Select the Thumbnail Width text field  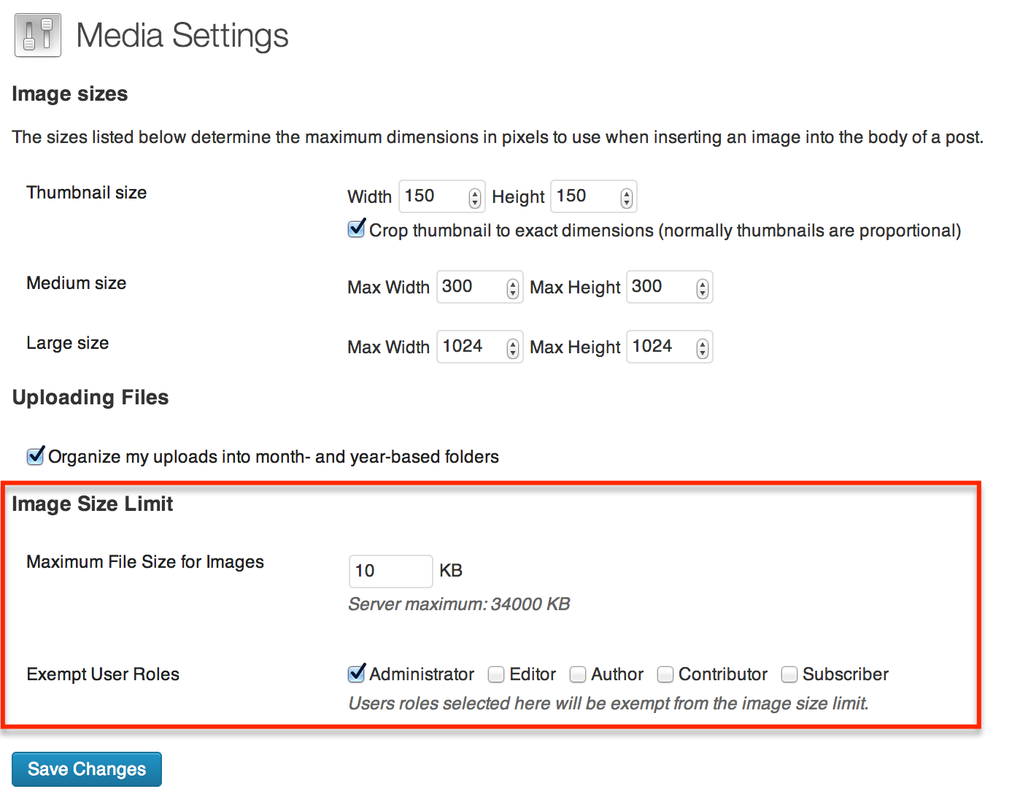tap(430, 196)
